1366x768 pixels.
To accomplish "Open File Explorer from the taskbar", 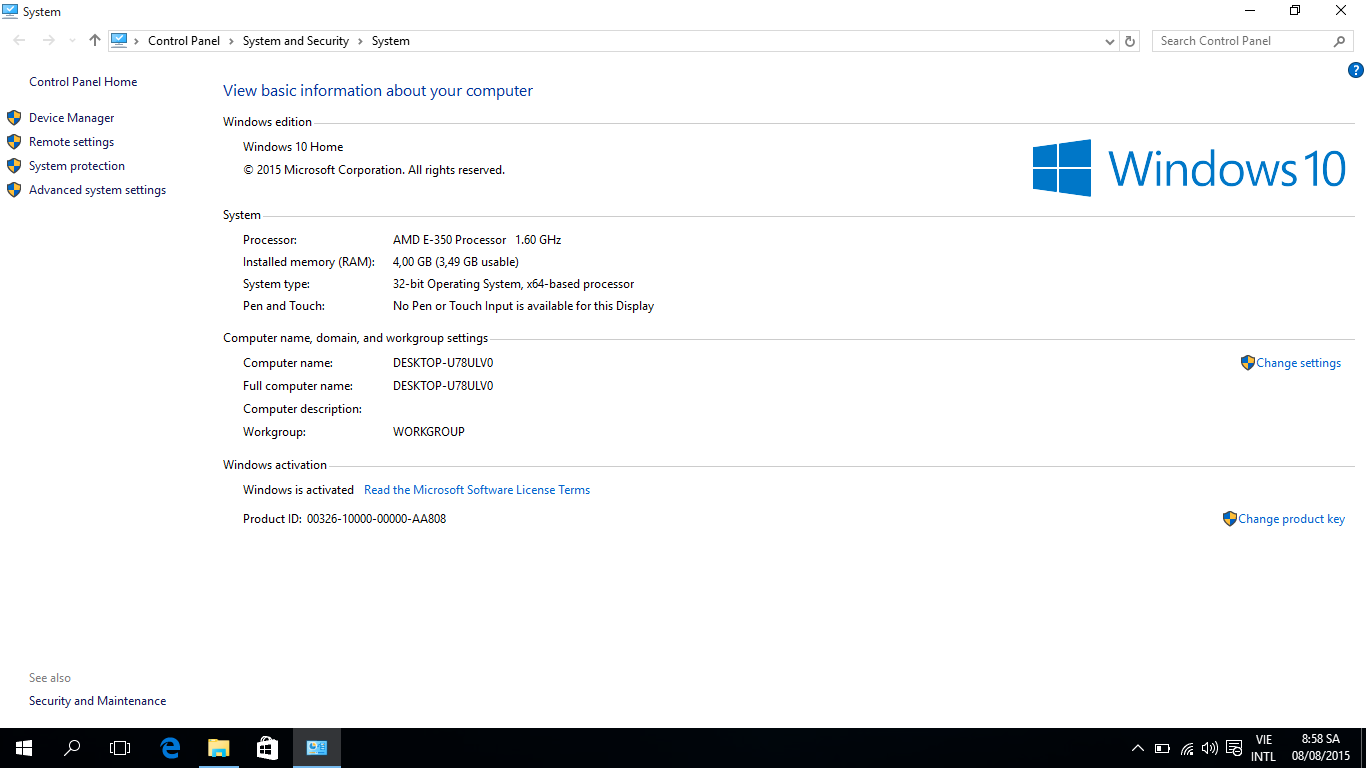I will click(218, 748).
